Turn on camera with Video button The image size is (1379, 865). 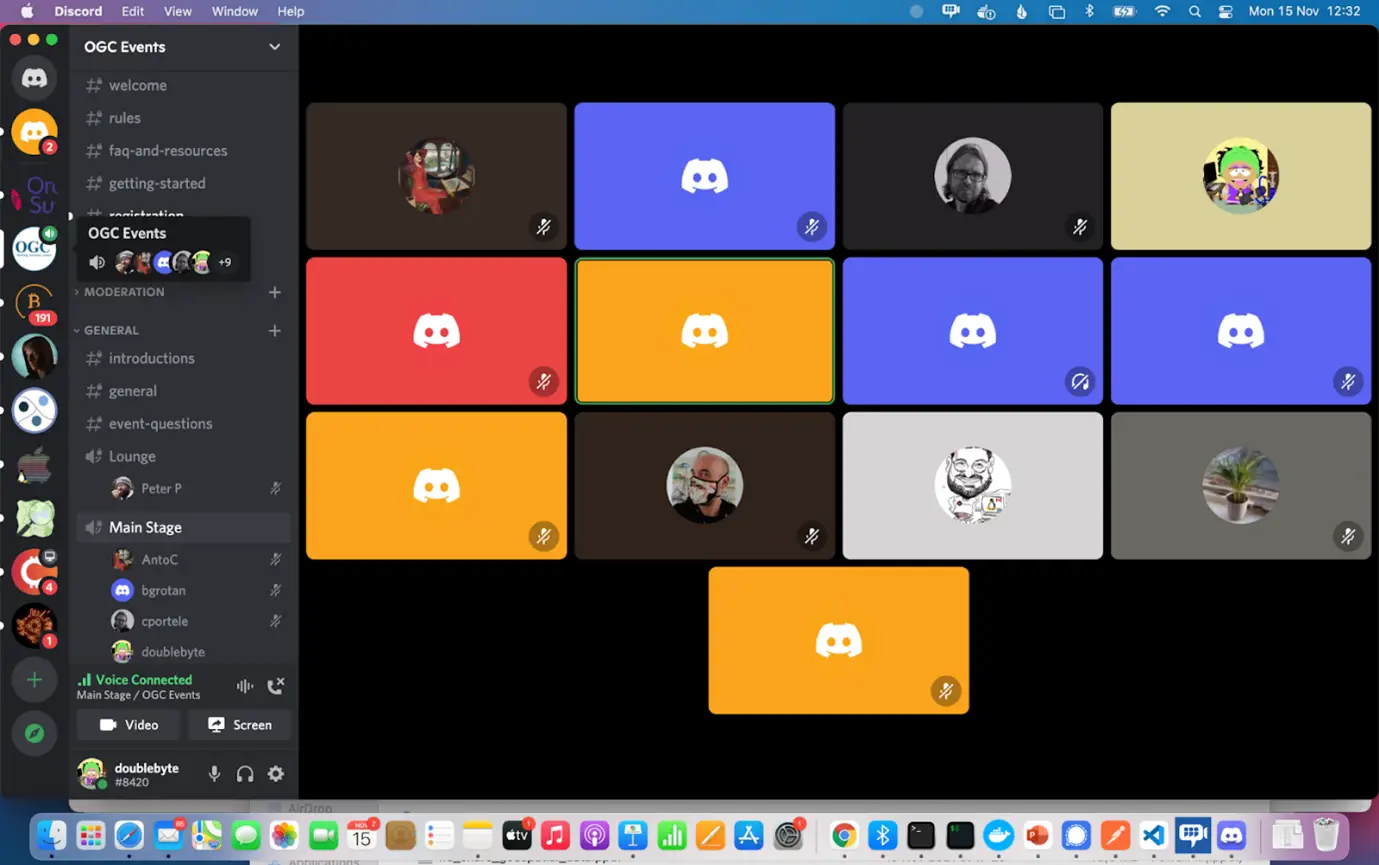128,725
